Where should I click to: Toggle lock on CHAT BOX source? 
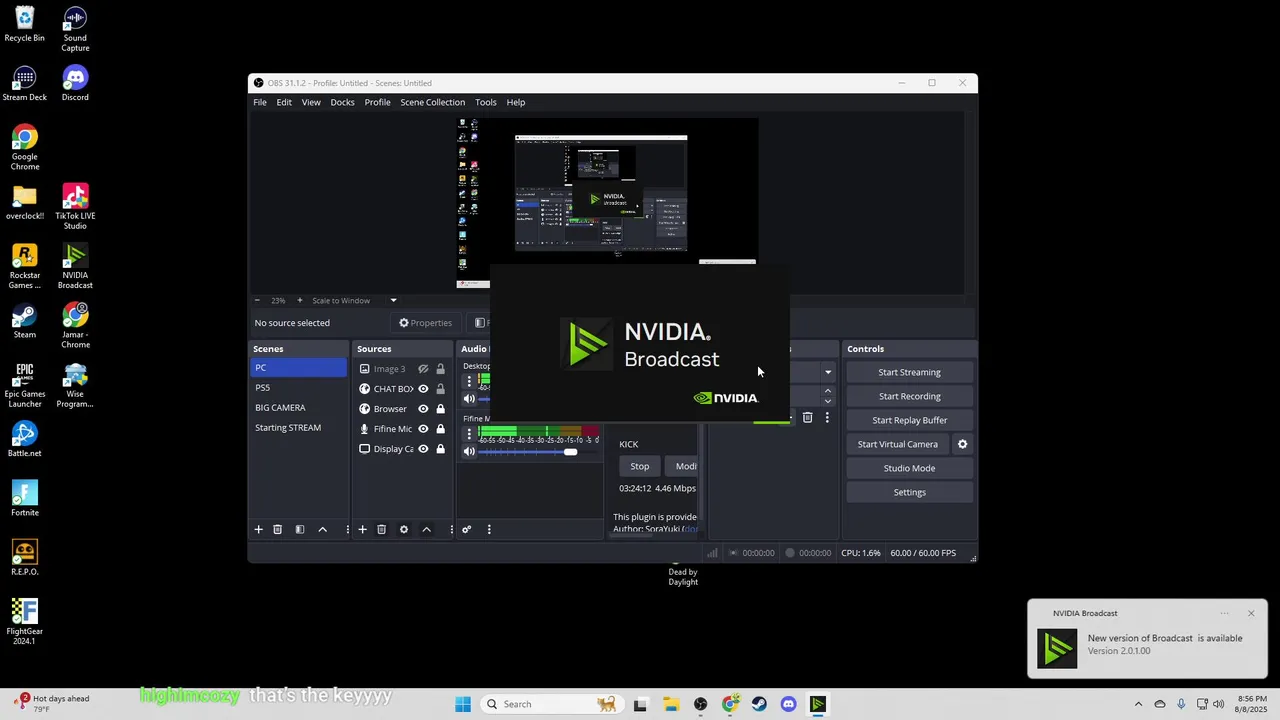[x=440, y=389]
